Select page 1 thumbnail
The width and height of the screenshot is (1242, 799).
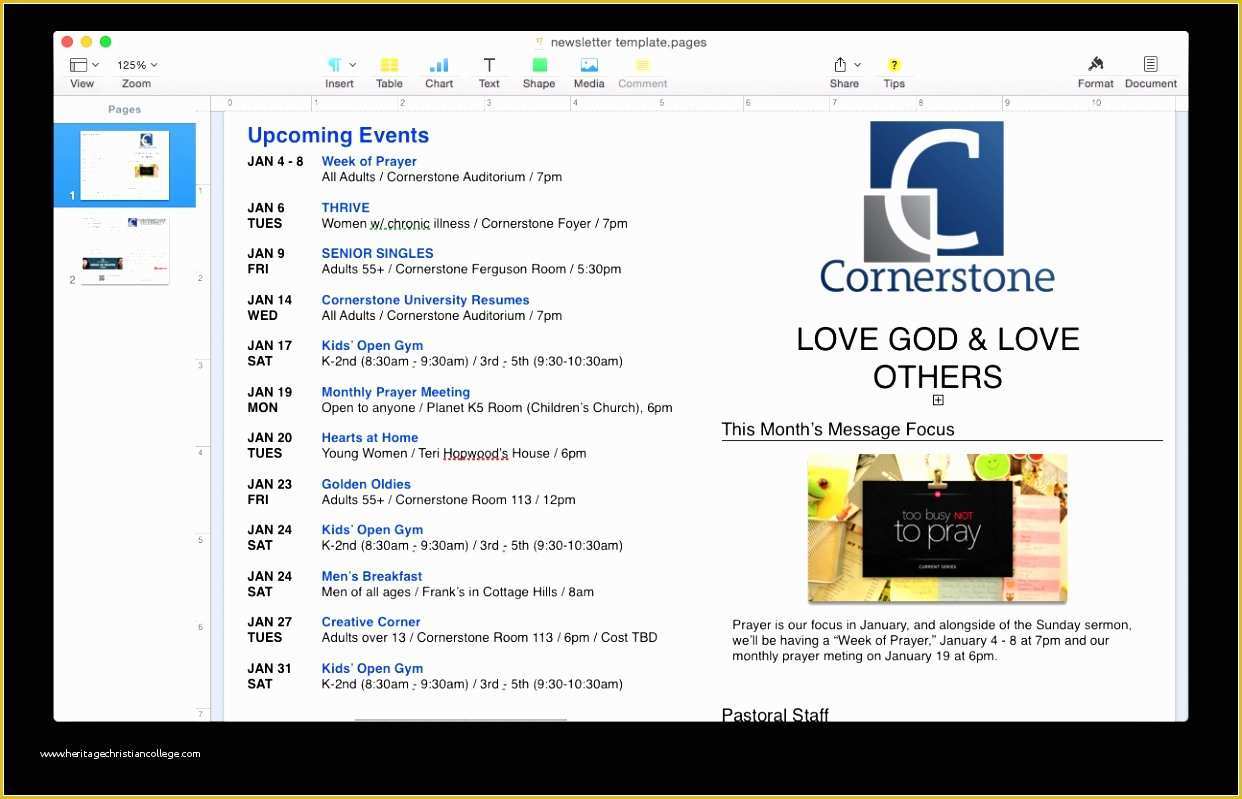124,165
